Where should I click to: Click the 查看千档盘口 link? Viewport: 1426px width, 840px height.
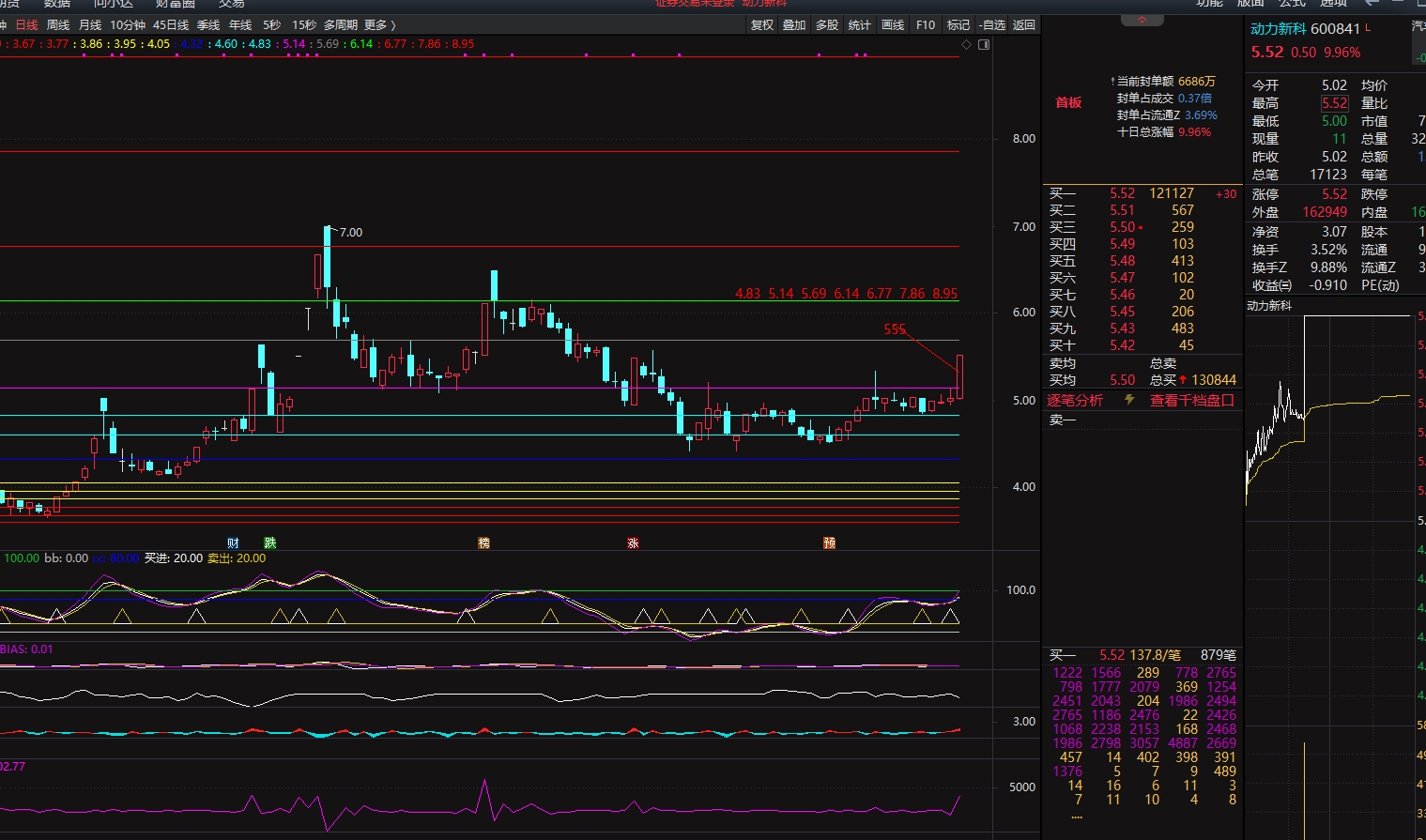pyautogui.click(x=1191, y=401)
